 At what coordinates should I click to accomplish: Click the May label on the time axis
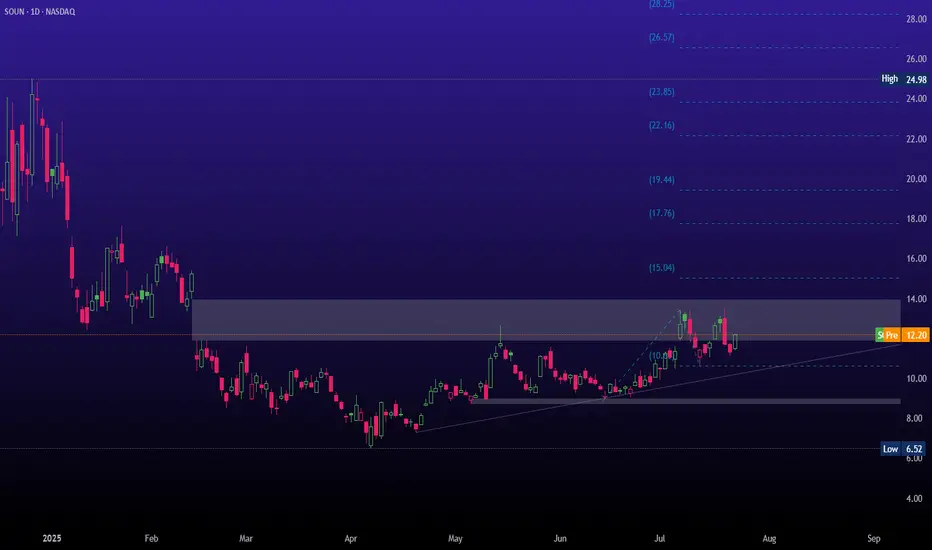point(455,539)
